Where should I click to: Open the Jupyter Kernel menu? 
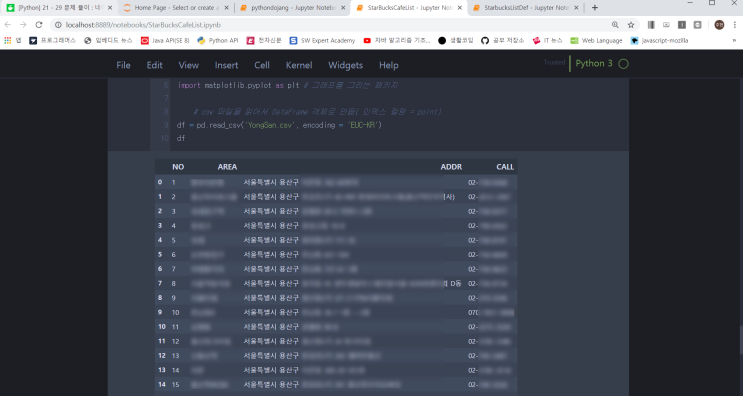click(x=299, y=65)
